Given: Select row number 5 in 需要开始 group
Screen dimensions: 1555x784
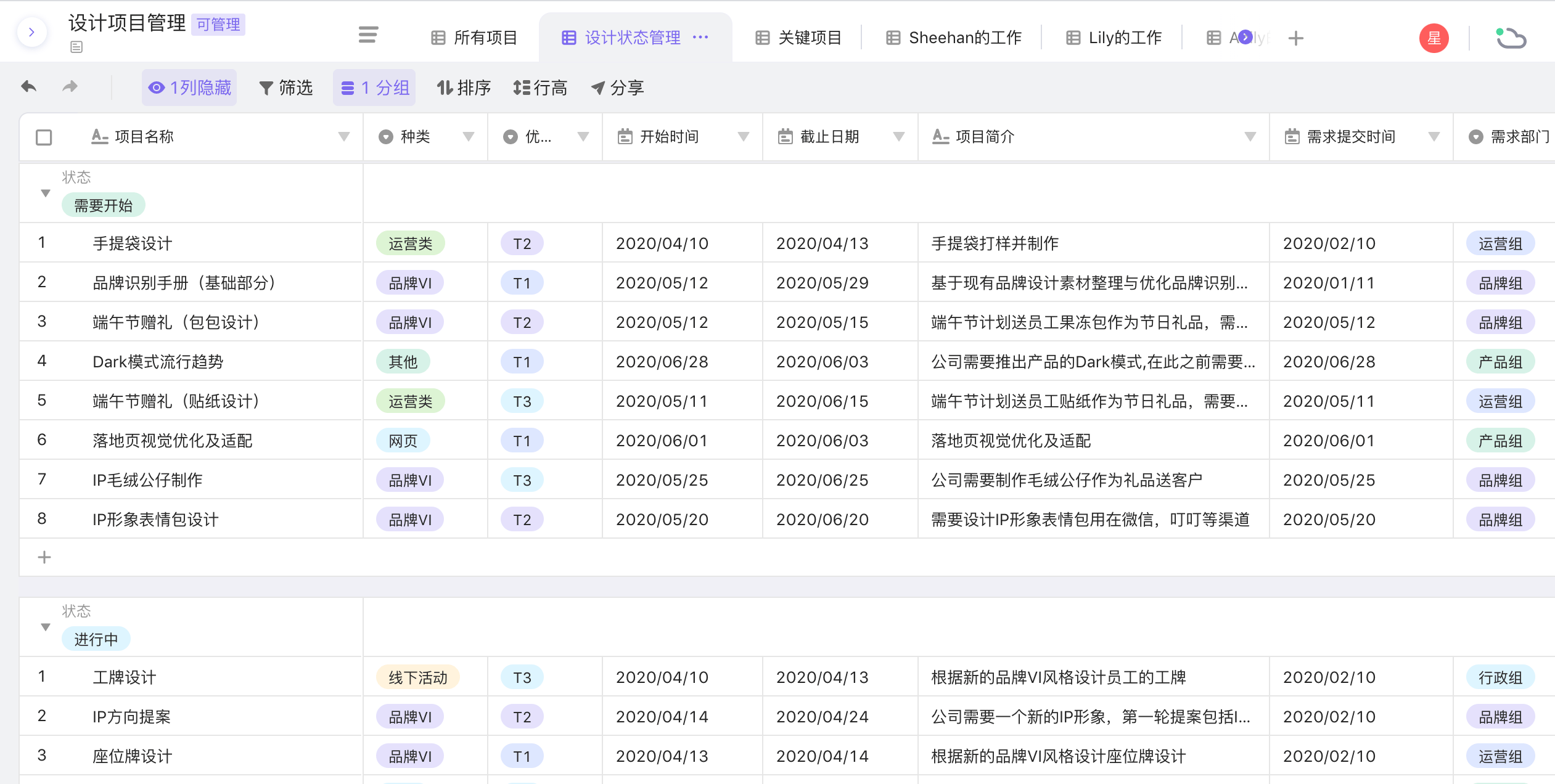Looking at the screenshot, I should [x=42, y=401].
